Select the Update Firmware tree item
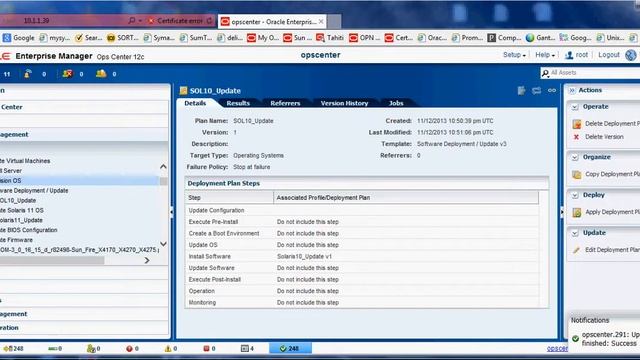Image resolution: width=640 pixels, height=360 pixels. tap(16, 240)
